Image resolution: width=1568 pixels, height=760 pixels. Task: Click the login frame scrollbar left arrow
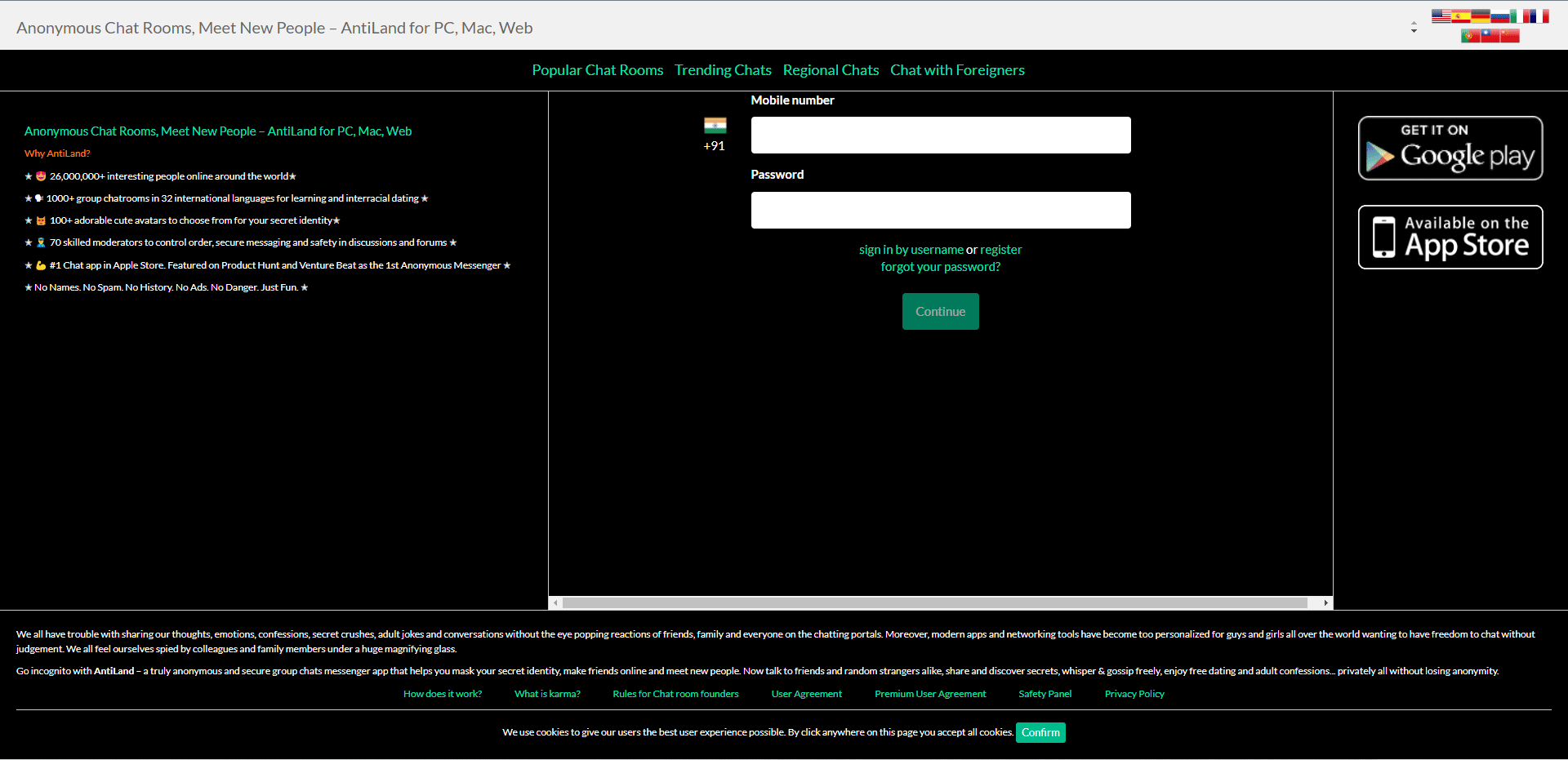coord(555,603)
